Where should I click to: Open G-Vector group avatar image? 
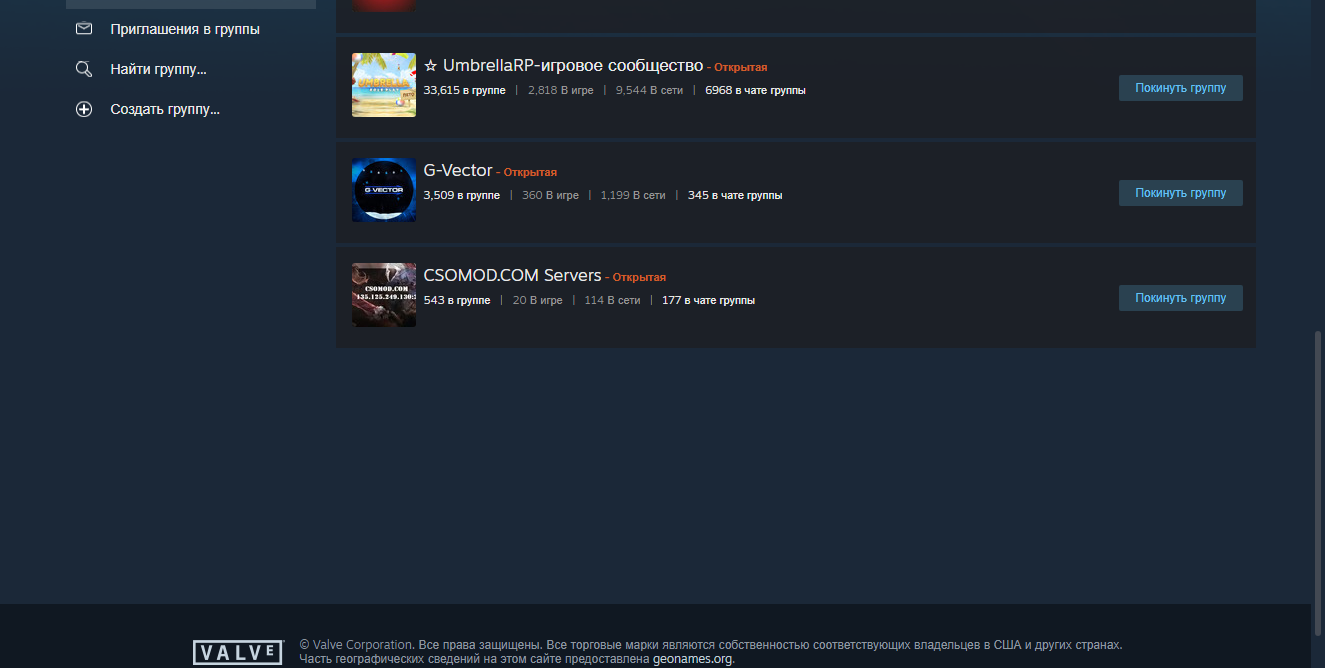coord(384,190)
